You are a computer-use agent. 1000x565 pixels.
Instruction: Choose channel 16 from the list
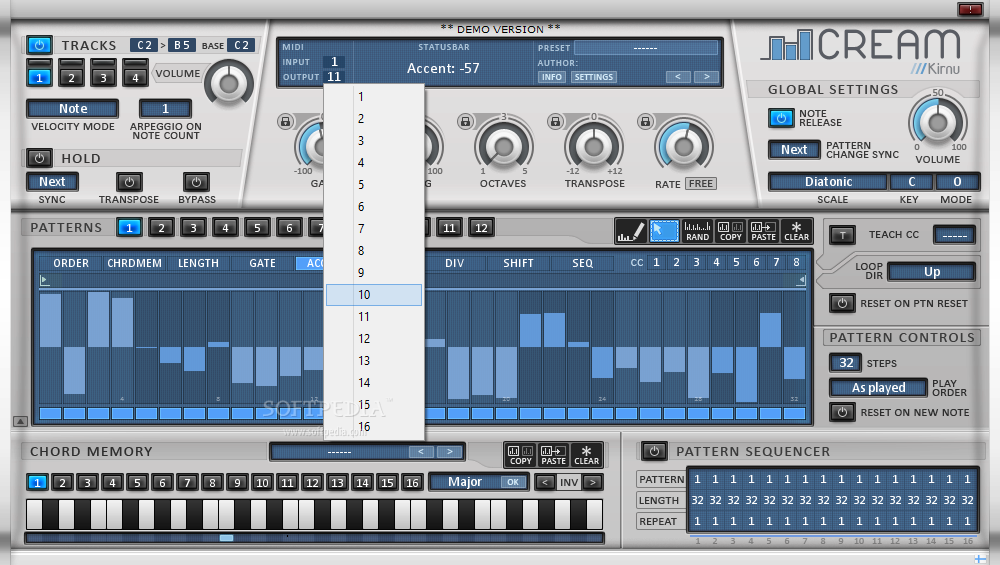tap(374, 427)
